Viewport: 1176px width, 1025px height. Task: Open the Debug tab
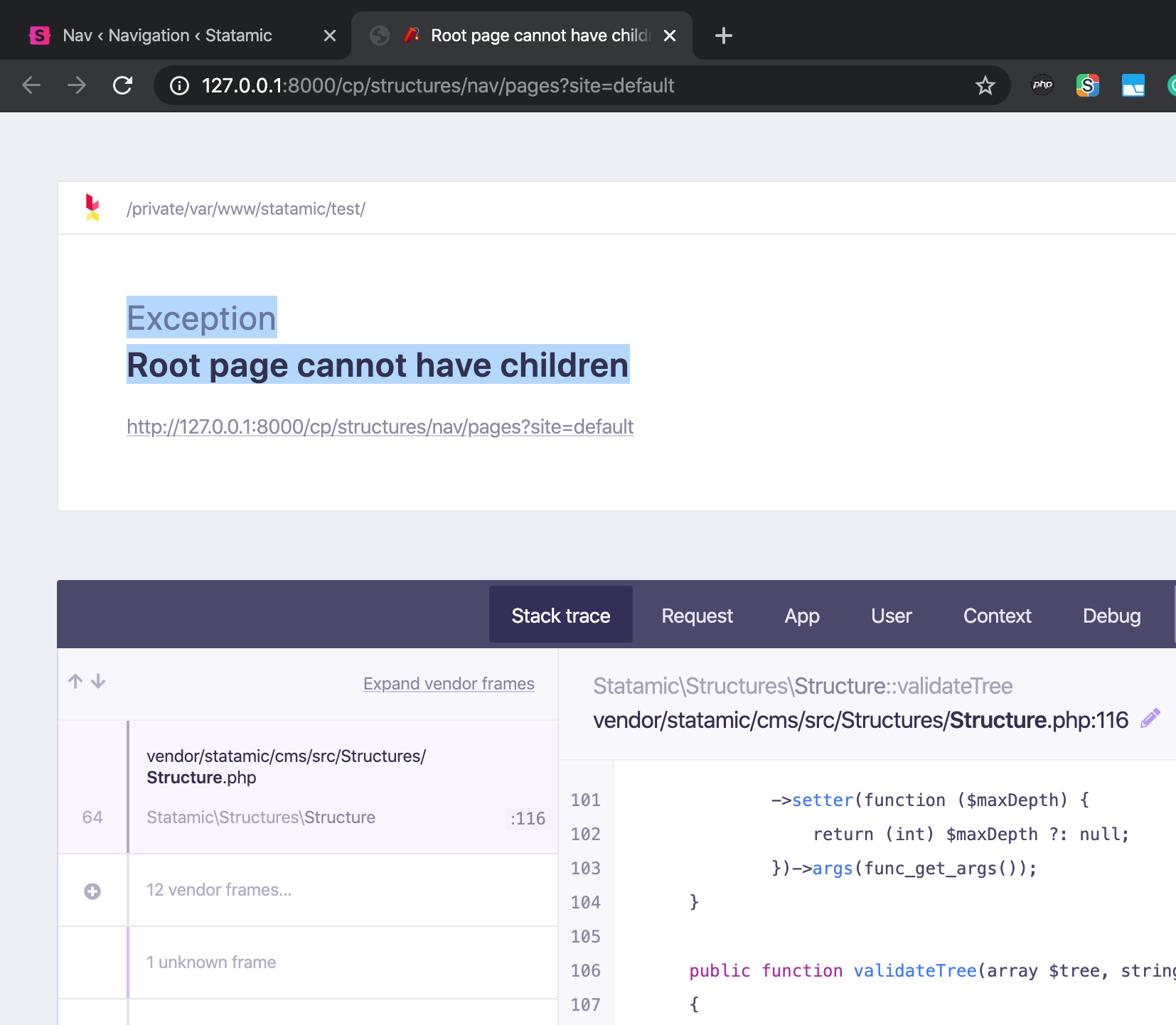click(x=1111, y=615)
